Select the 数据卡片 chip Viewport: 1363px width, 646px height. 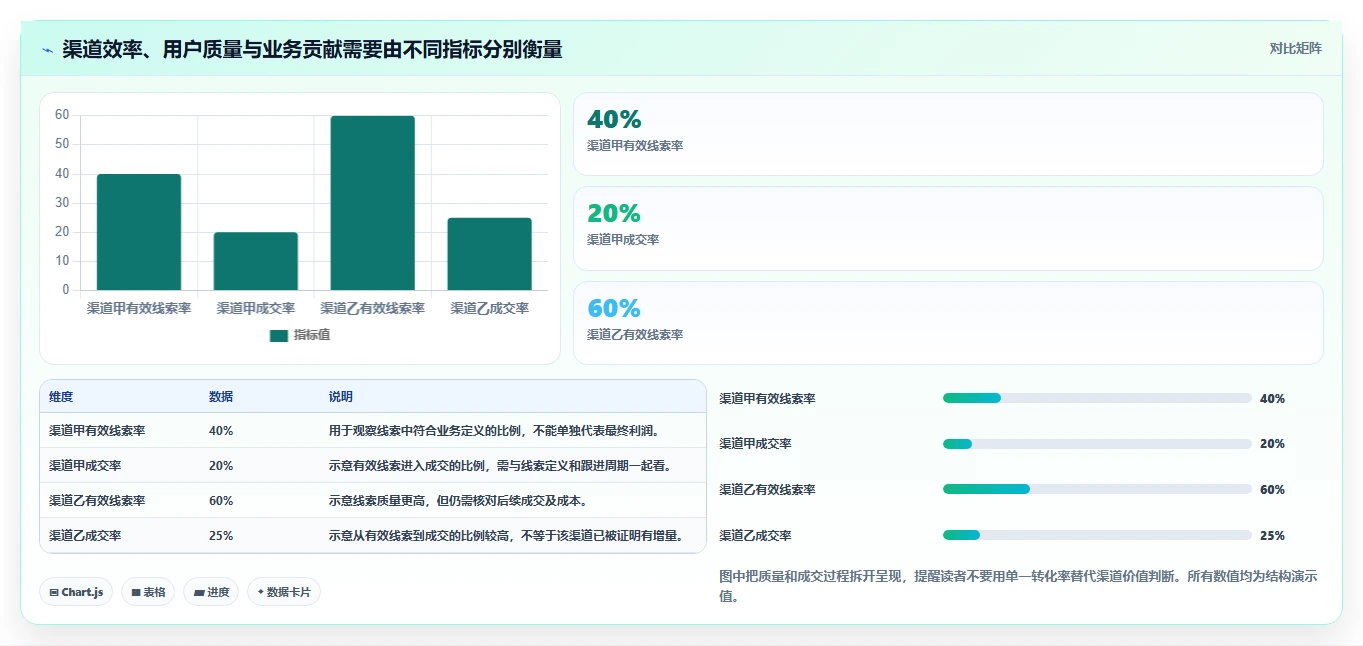284,592
